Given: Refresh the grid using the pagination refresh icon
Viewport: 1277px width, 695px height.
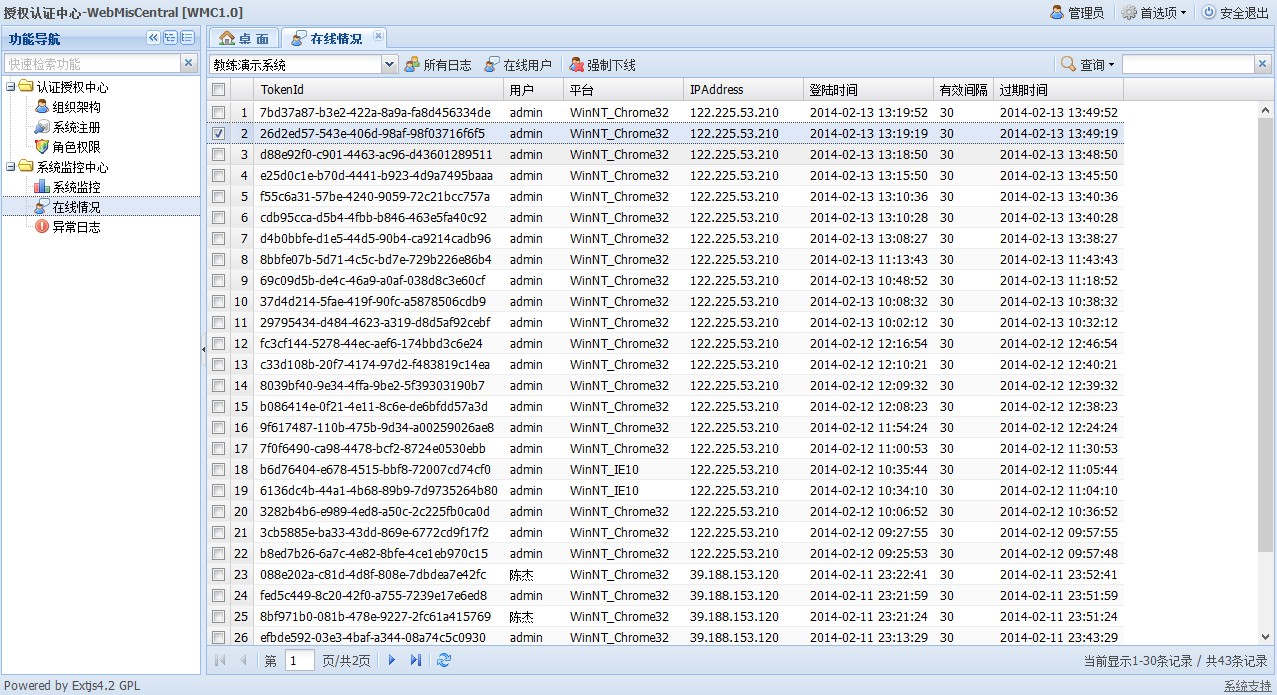Looking at the screenshot, I should [x=444, y=660].
